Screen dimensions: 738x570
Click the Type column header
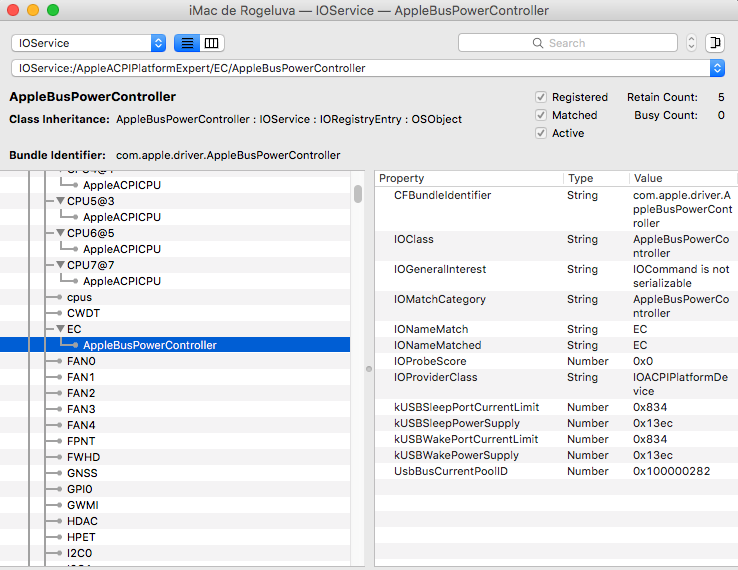coord(596,178)
